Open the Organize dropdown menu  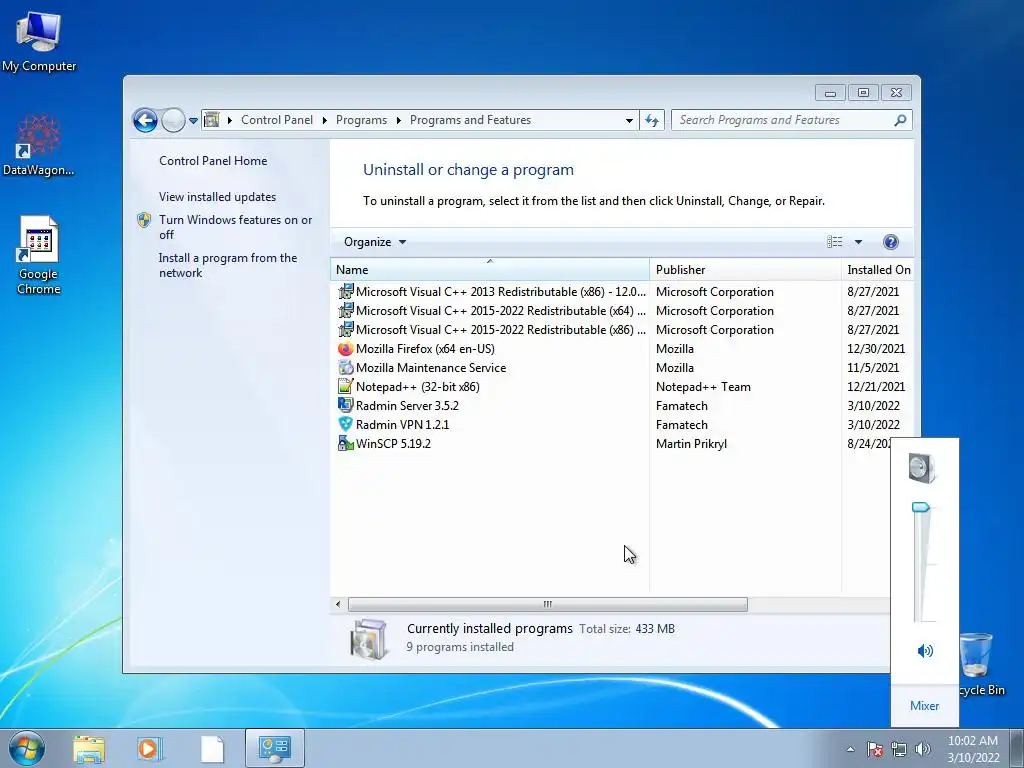[375, 242]
